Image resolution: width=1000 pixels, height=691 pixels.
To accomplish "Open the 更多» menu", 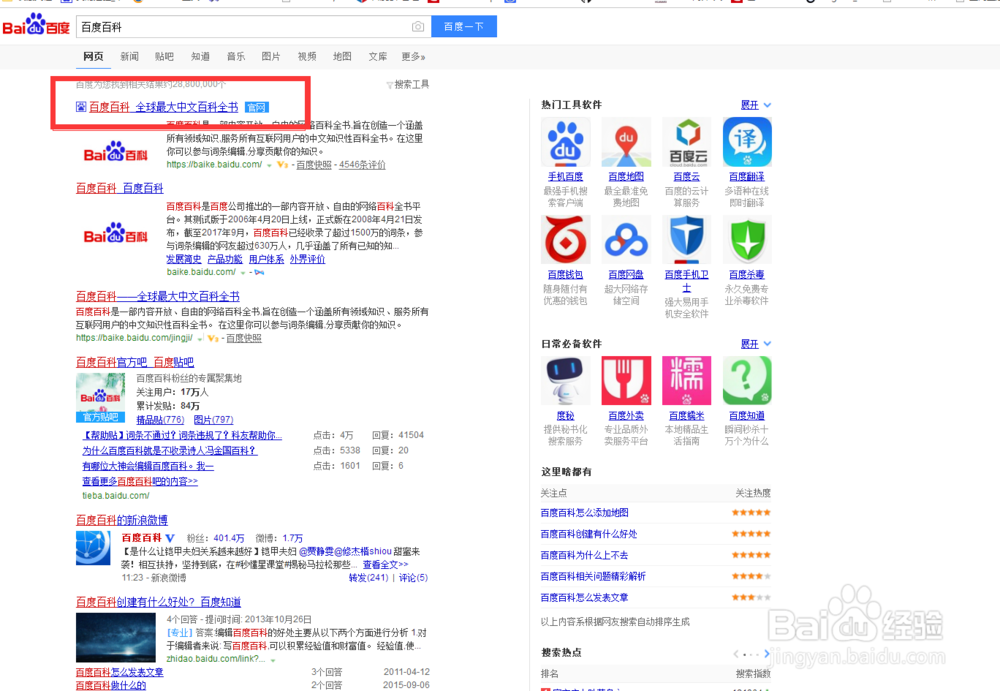I will pyautogui.click(x=413, y=57).
